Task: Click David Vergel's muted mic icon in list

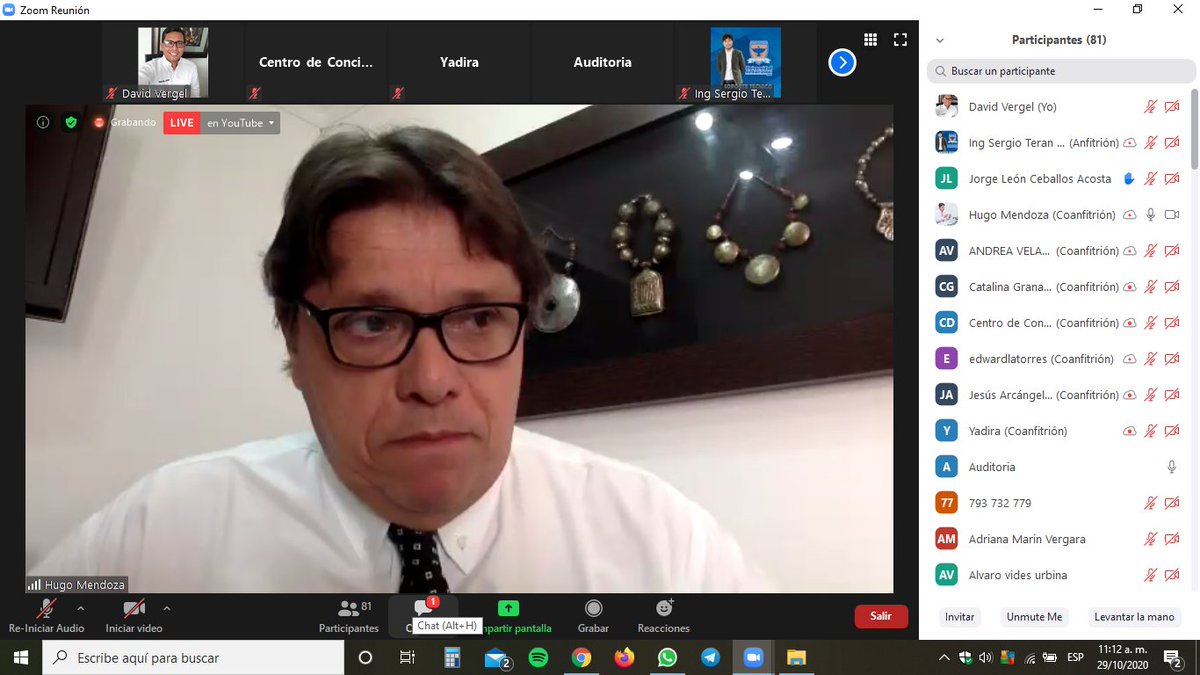Action: 1151,107
